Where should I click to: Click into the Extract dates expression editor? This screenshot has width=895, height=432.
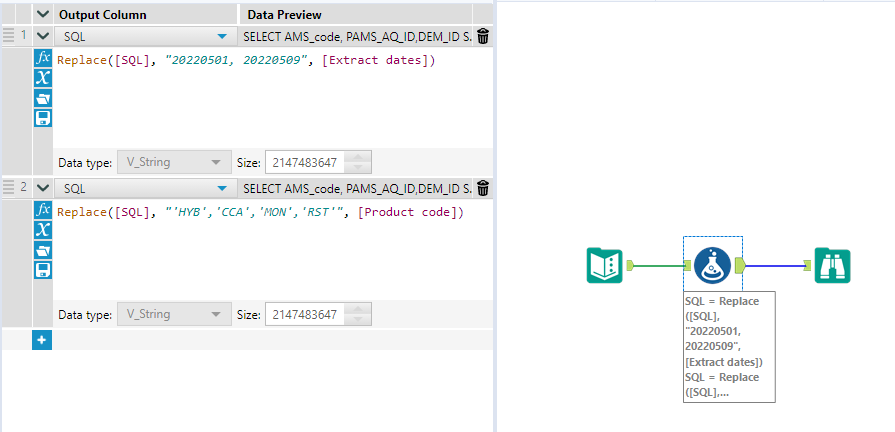point(273,97)
